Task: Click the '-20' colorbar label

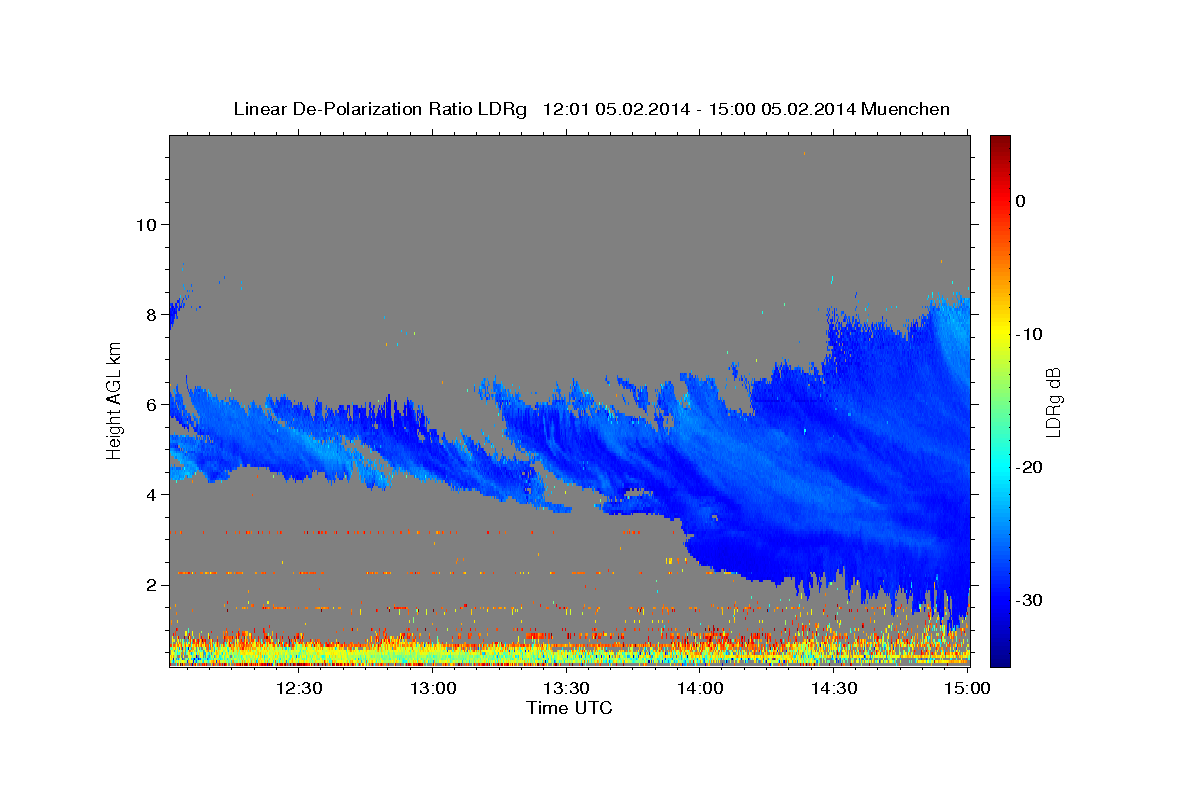Action: pos(1029,467)
